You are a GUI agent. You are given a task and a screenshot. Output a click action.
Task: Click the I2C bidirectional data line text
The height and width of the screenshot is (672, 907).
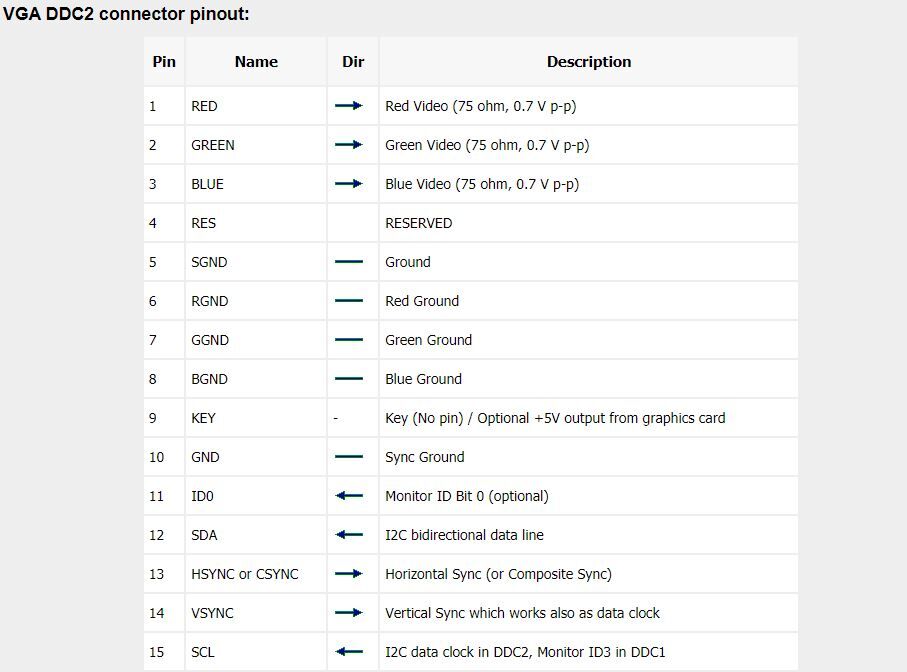pyautogui.click(x=464, y=535)
